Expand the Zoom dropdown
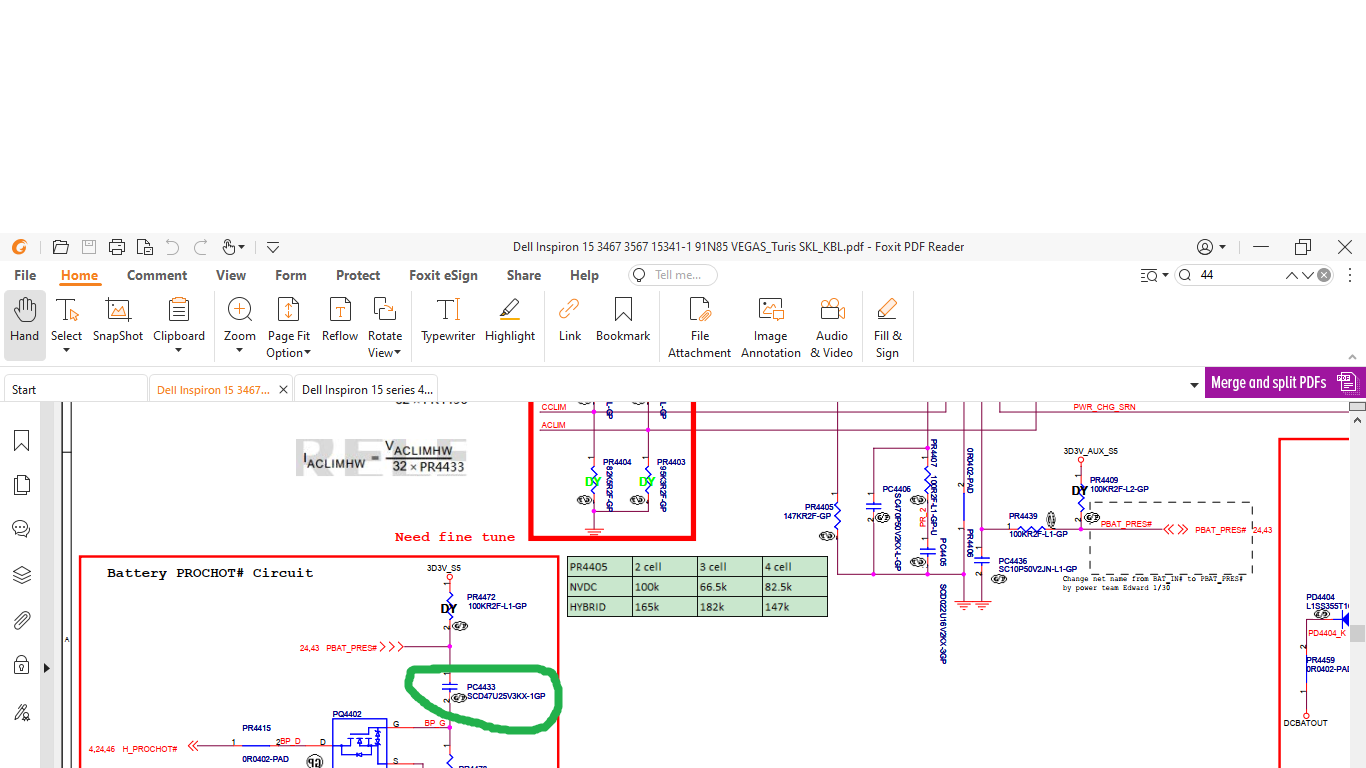This screenshot has height=768, width=1366. (x=240, y=350)
